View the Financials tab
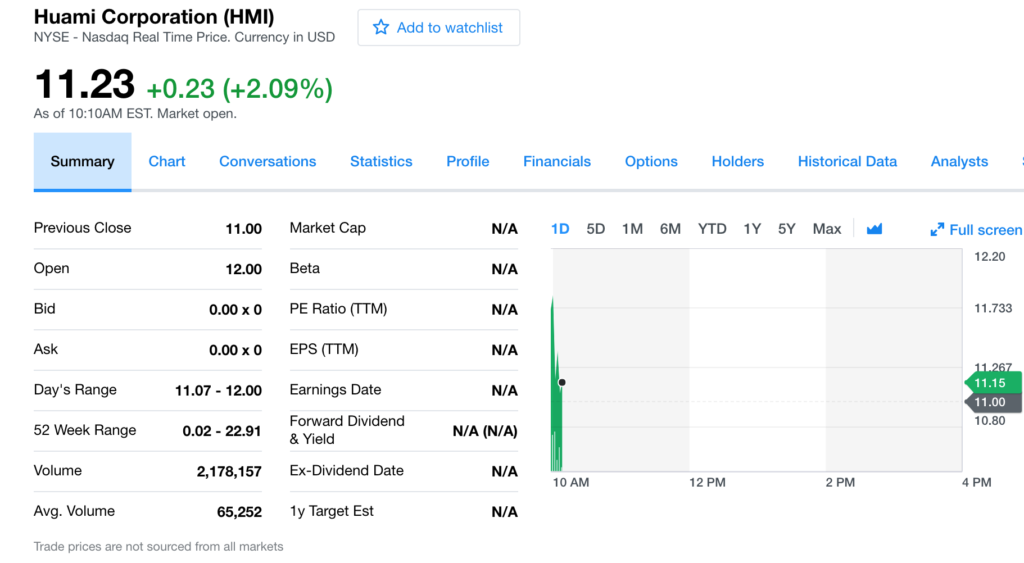Screen dimensions: 1024x563 [557, 161]
